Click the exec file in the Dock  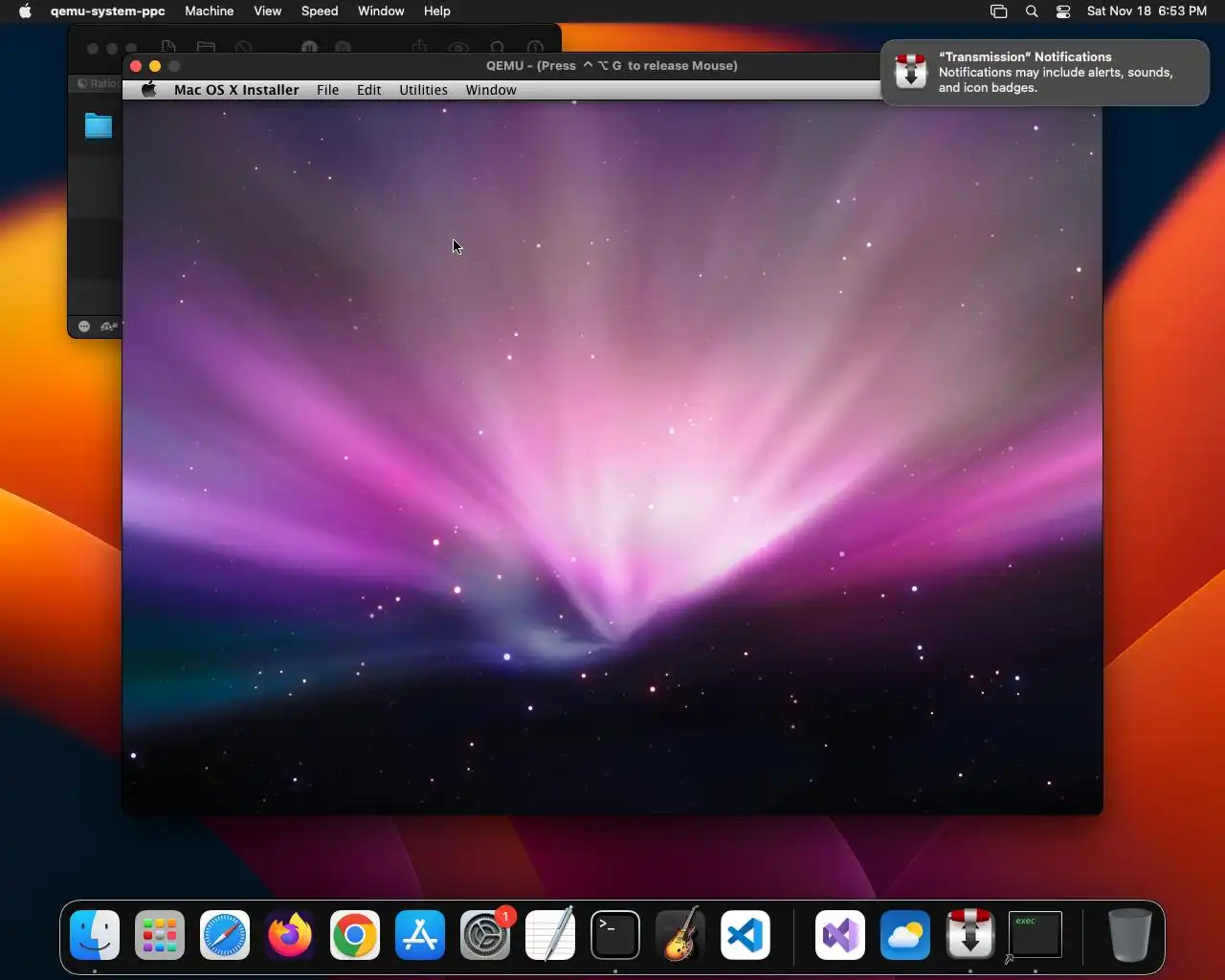pyautogui.click(x=1035, y=935)
